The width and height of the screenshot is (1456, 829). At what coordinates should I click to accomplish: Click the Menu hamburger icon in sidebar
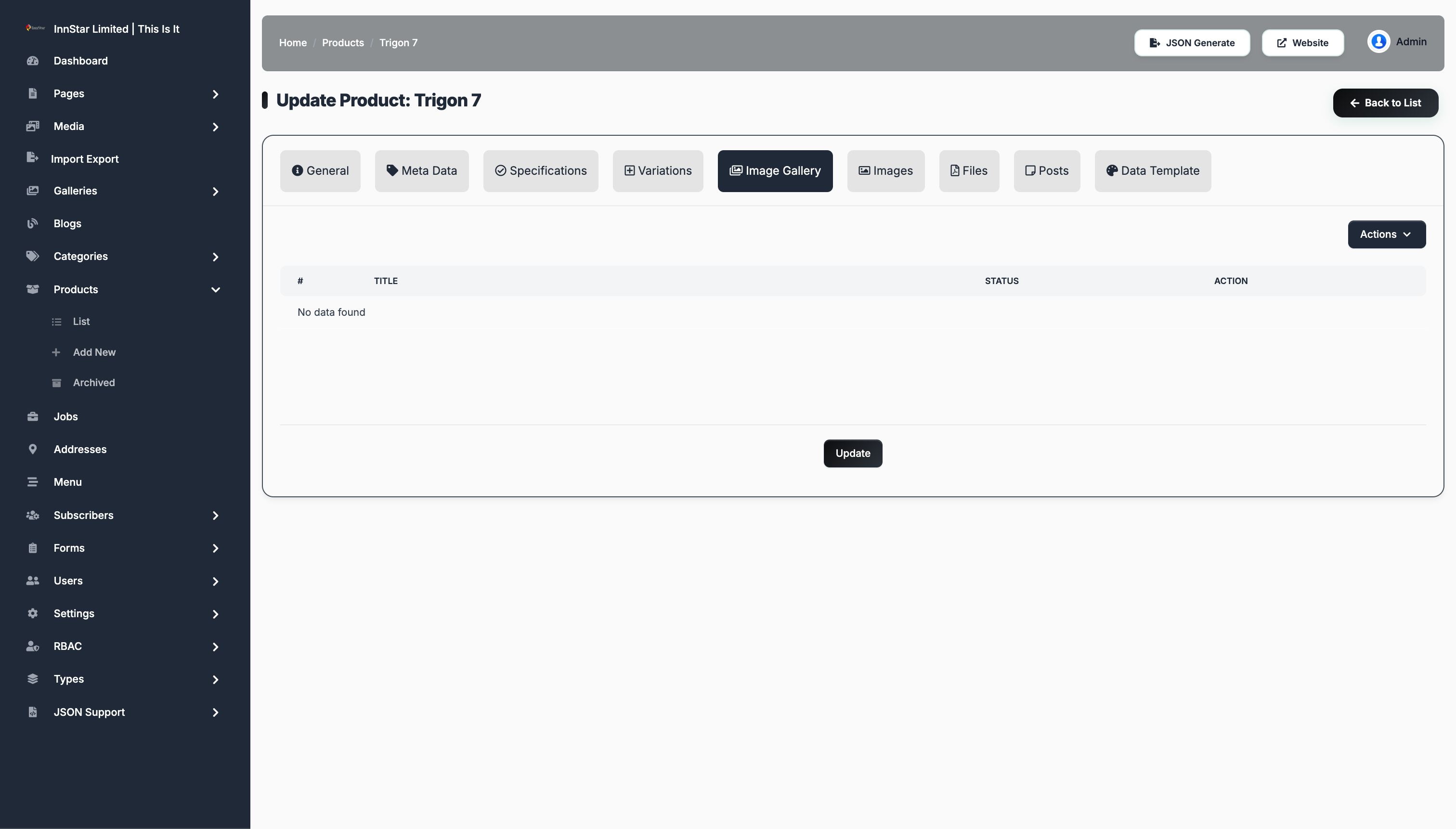tap(32, 482)
